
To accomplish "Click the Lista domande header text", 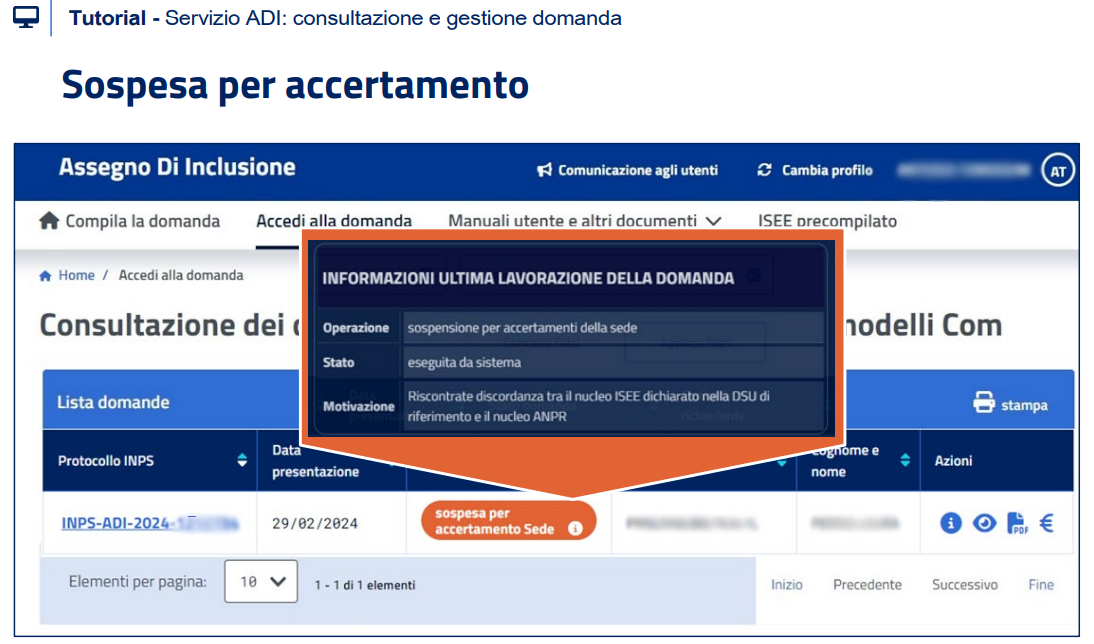I will [x=113, y=403].
